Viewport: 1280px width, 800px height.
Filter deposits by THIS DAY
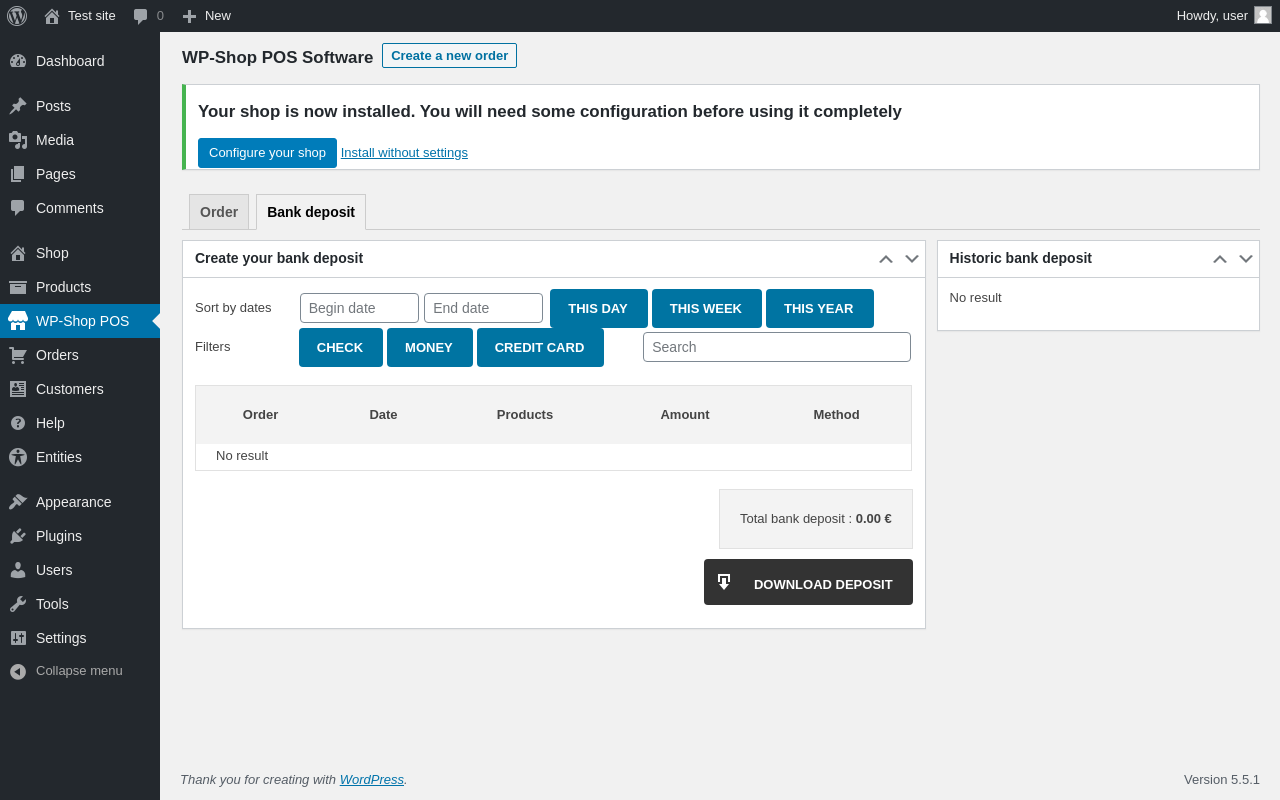pyautogui.click(x=598, y=308)
